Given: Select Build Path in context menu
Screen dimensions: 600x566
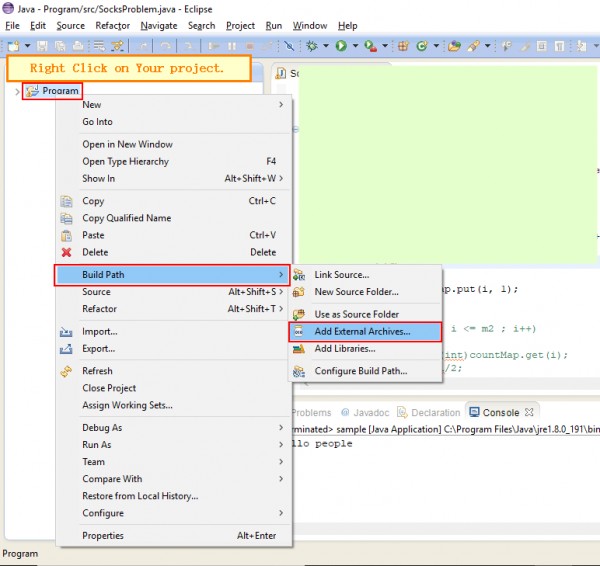Looking at the screenshot, I should (172, 275).
